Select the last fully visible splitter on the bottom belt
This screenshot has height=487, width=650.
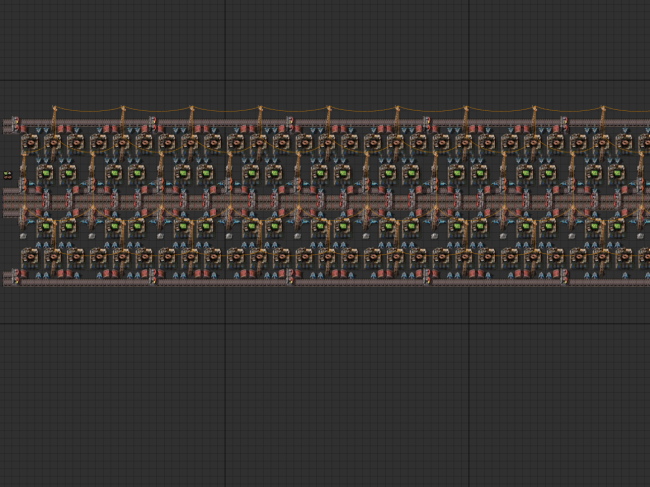(x=564, y=277)
